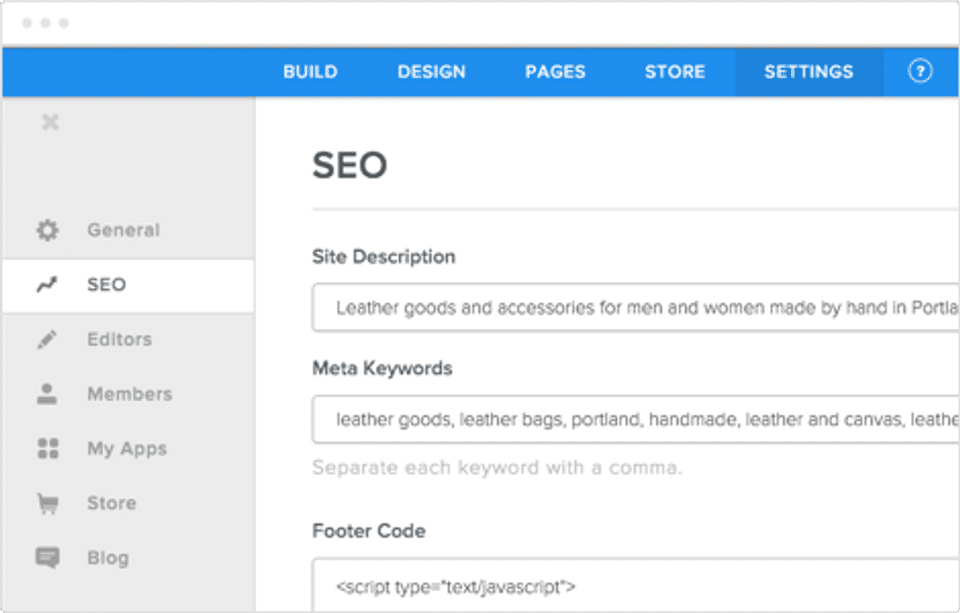Image resolution: width=960 pixels, height=613 pixels.
Task: Click the Members person icon
Action: 47,394
